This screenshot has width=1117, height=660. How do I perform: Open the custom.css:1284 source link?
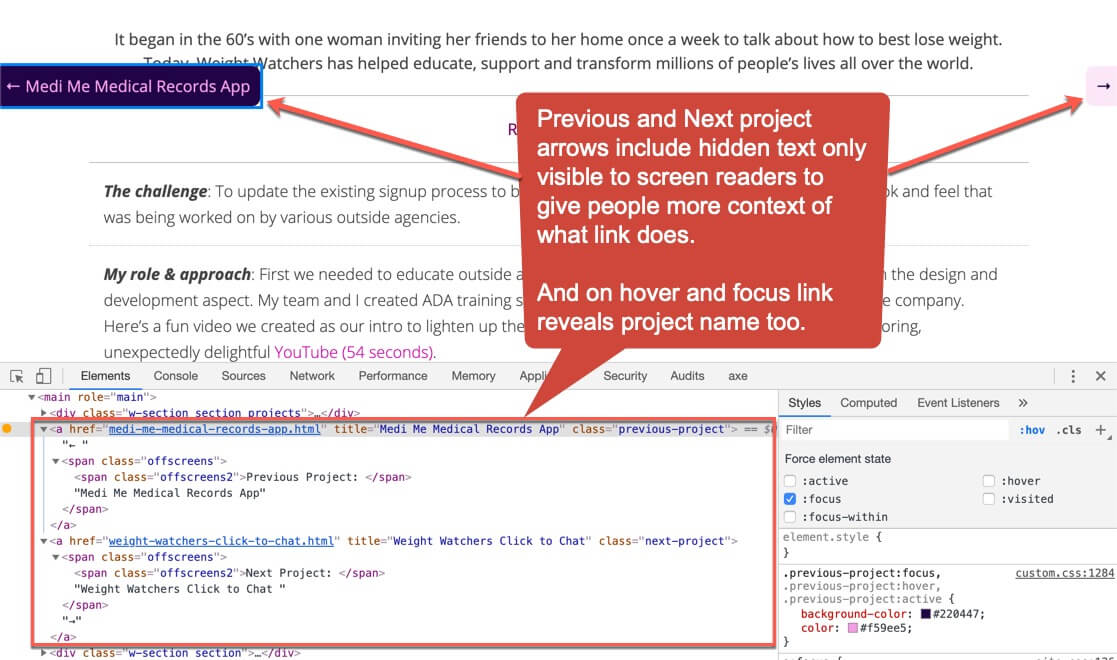[1064, 573]
